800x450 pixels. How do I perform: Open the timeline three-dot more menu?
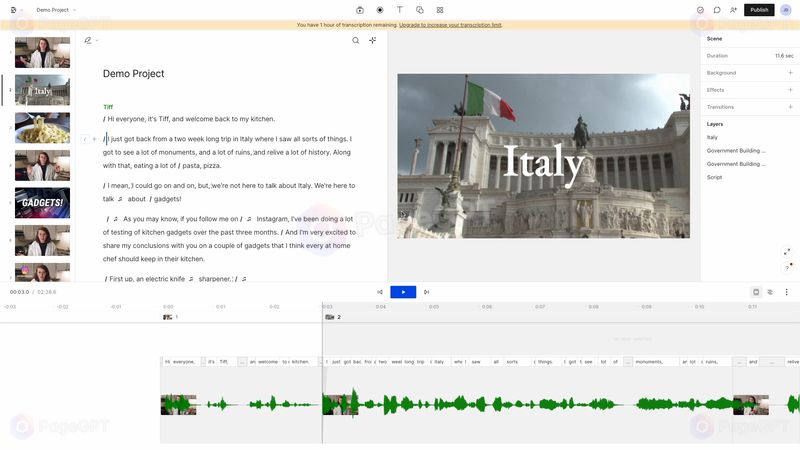click(786, 292)
